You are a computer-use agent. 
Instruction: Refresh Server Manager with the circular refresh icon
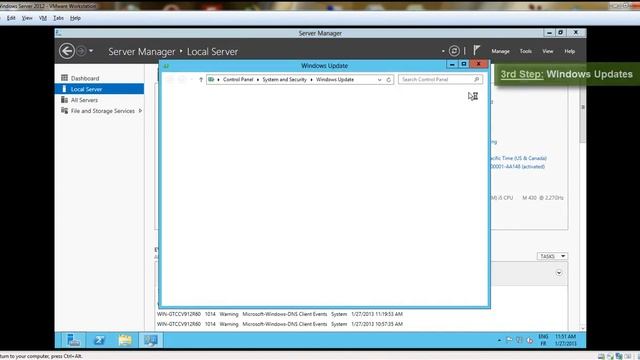click(x=454, y=51)
